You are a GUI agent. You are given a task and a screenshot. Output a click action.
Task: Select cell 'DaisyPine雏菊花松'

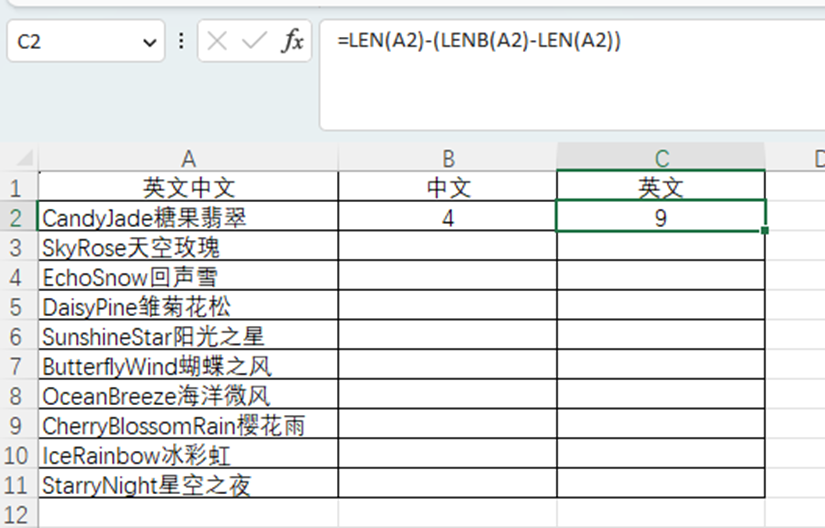(188, 306)
